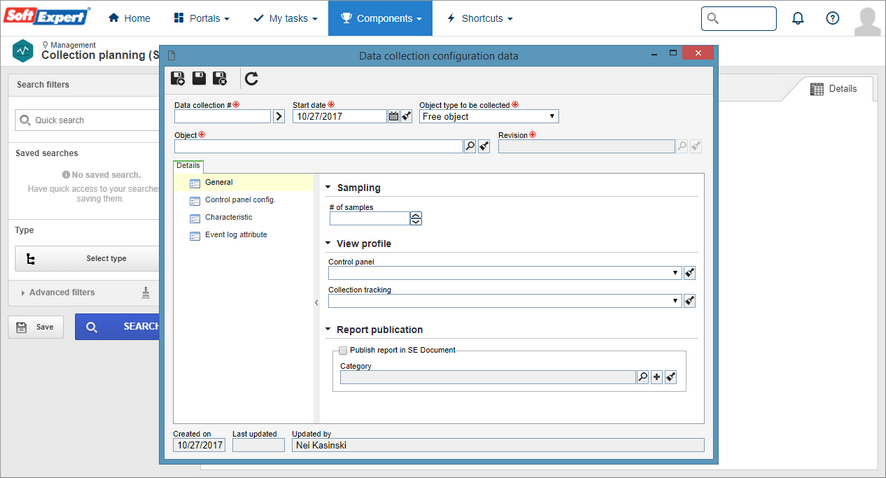This screenshot has height=478, width=886.
Task: Collapse the View profile section
Action: click(x=328, y=243)
